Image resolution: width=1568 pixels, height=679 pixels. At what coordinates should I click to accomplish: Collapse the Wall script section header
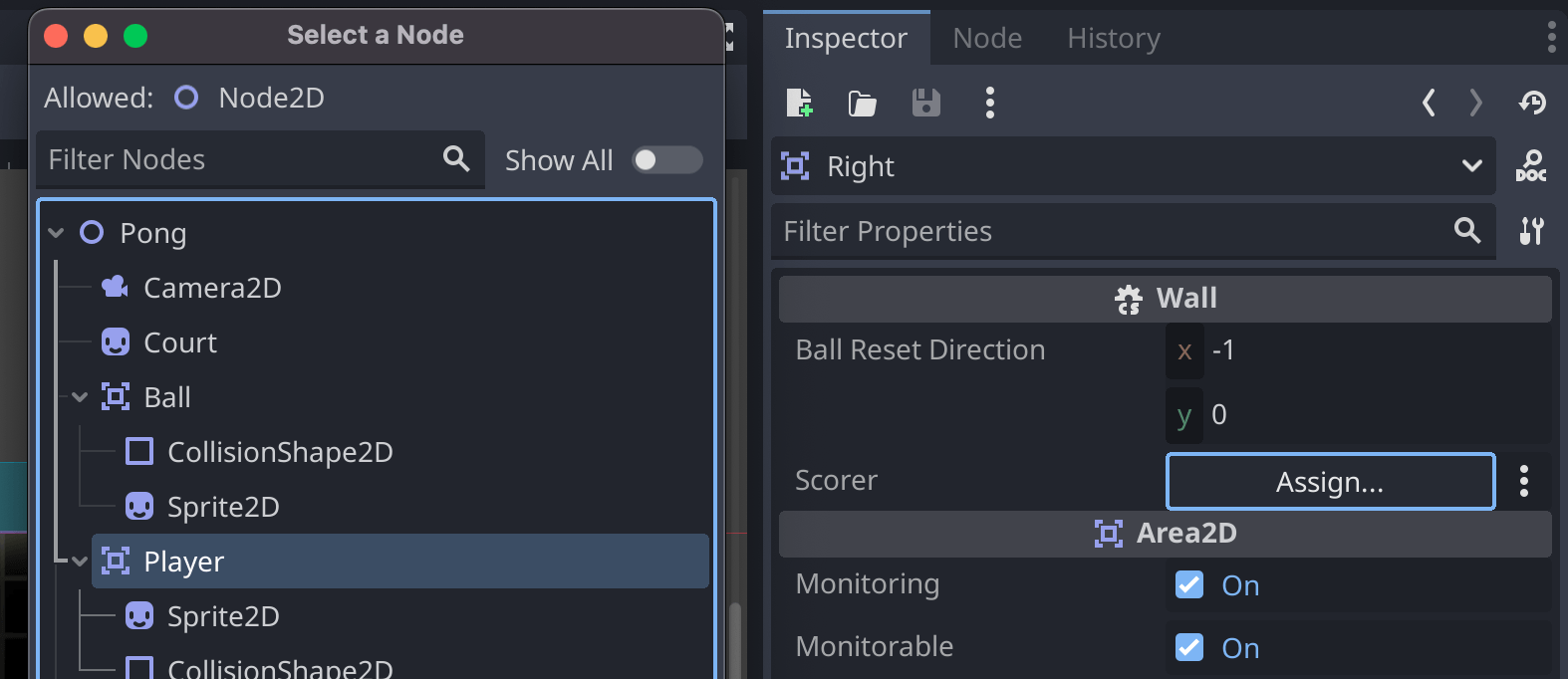1165,299
